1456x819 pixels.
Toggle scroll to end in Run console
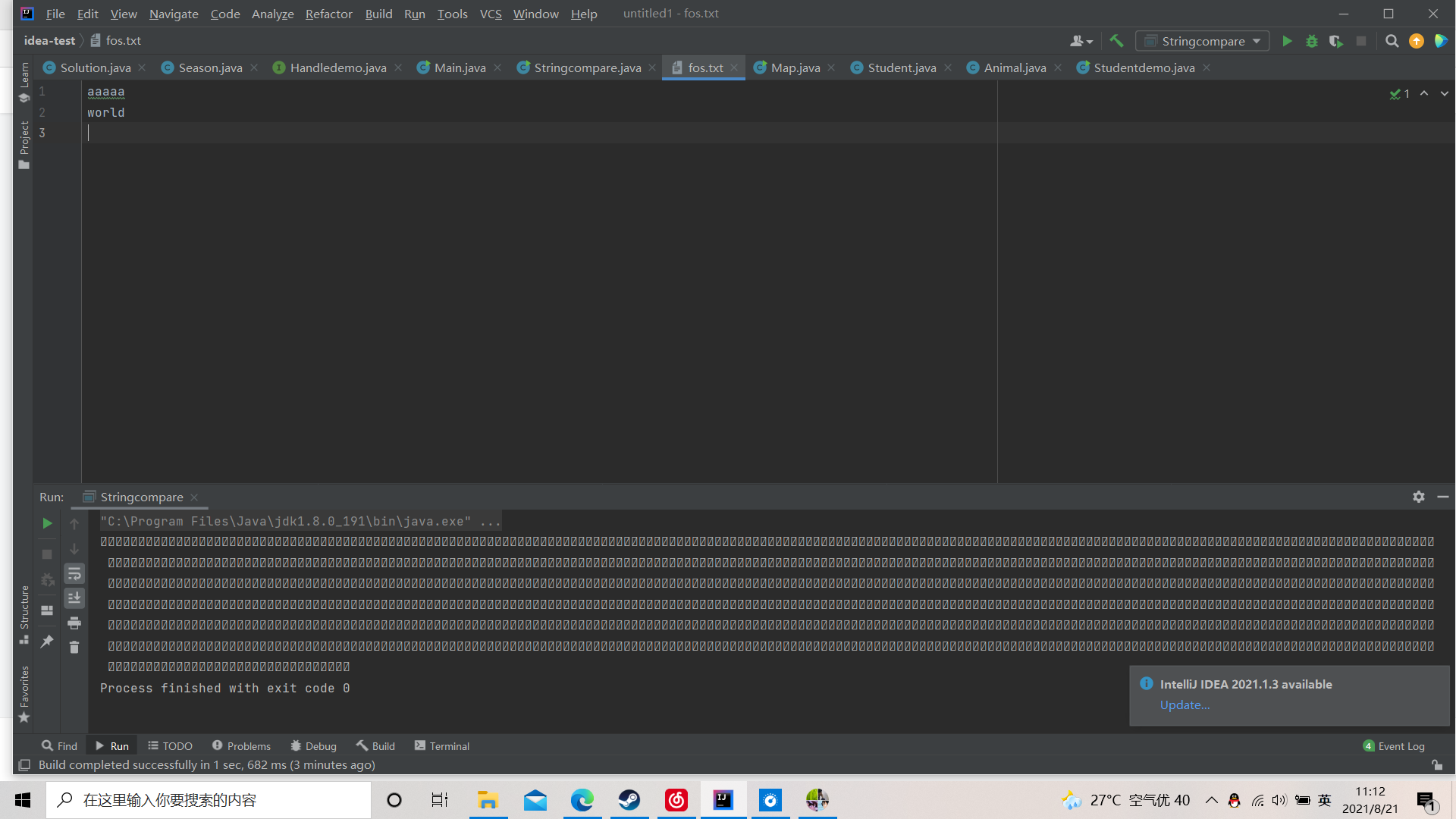[74, 598]
